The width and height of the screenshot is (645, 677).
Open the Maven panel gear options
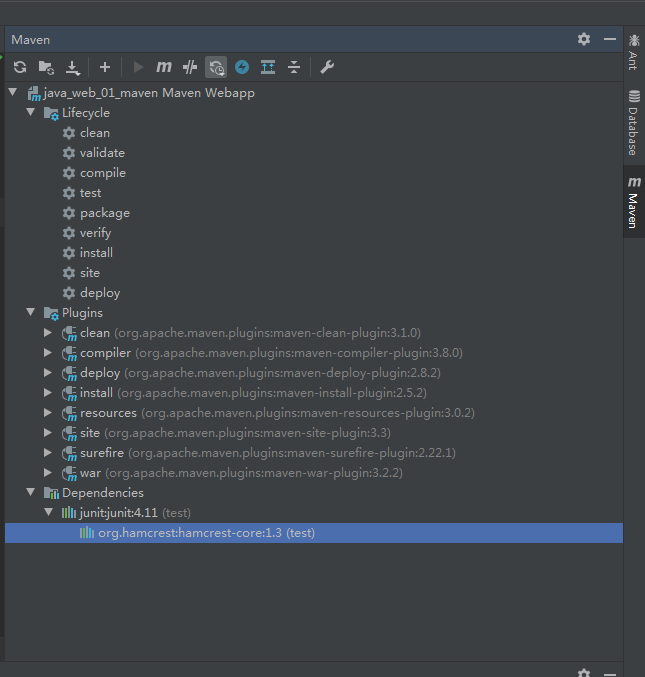[x=584, y=39]
